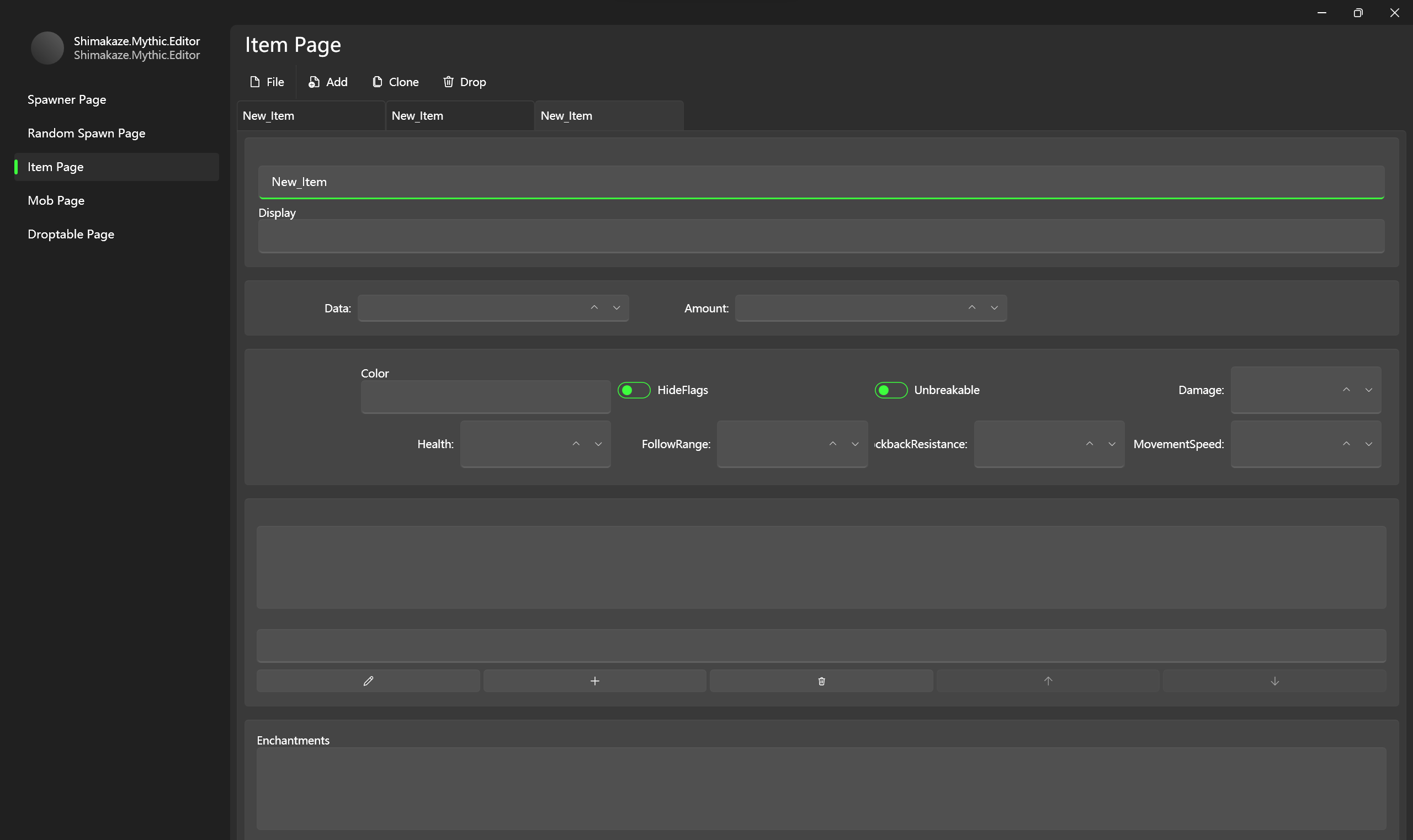
Task: Click the Clone icon in the toolbar
Action: point(378,82)
